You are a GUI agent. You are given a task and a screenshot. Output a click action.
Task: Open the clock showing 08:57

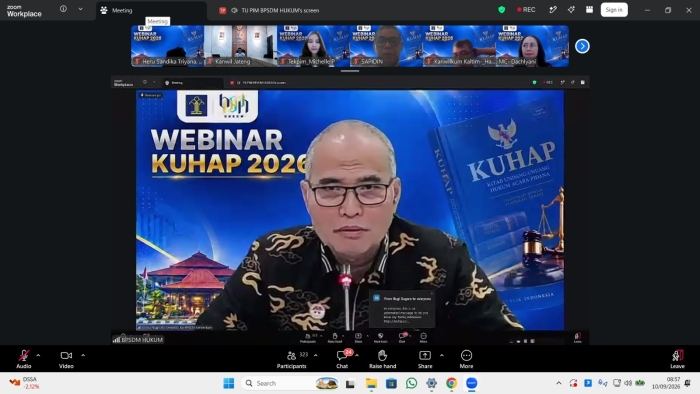tap(666, 383)
